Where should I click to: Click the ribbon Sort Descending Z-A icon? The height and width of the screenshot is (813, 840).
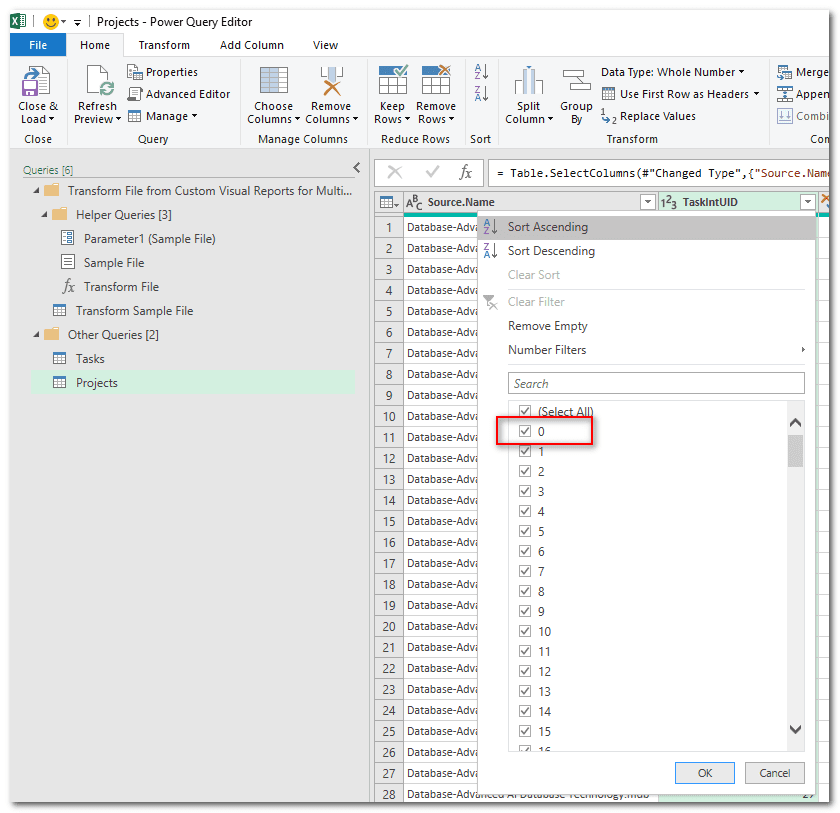(481, 94)
